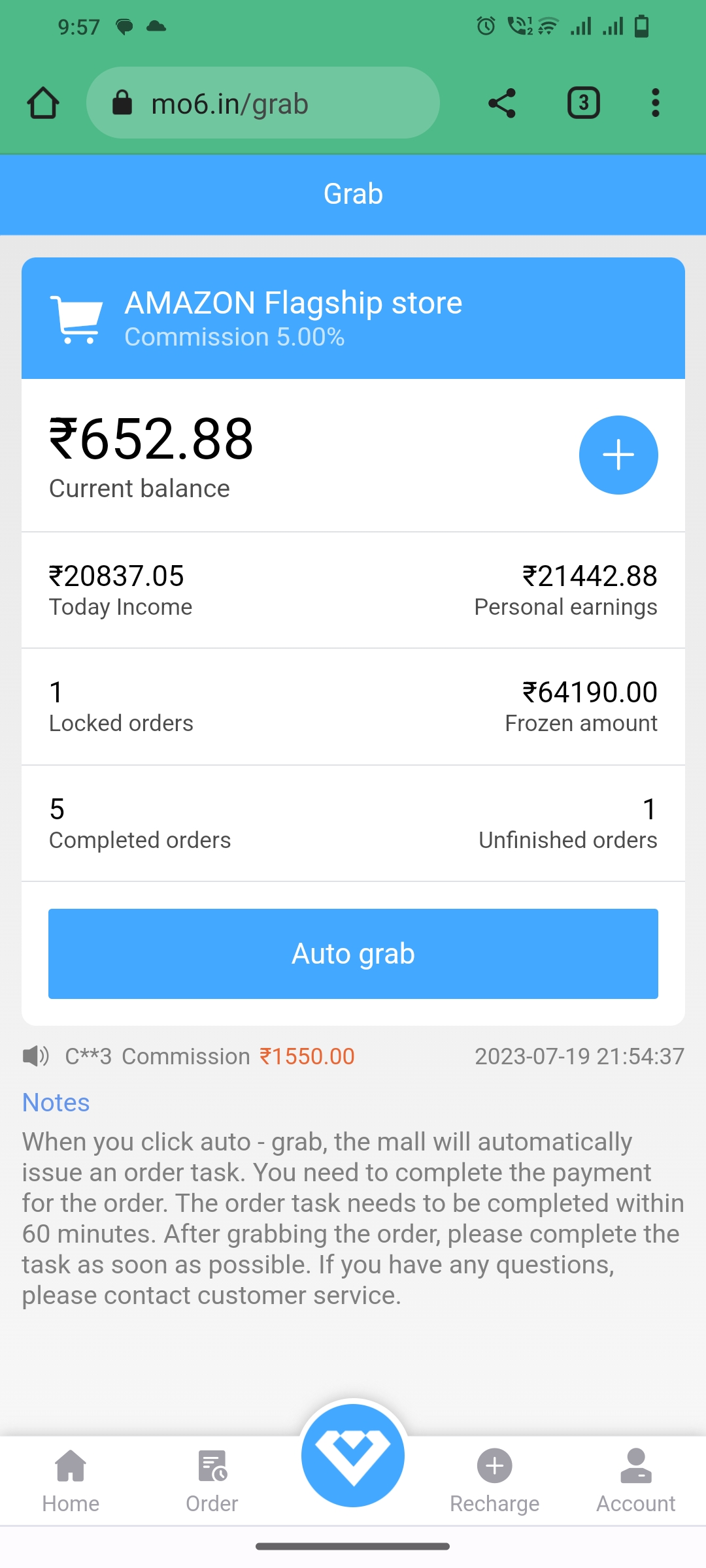Tap the browser home icon

pos(43,103)
